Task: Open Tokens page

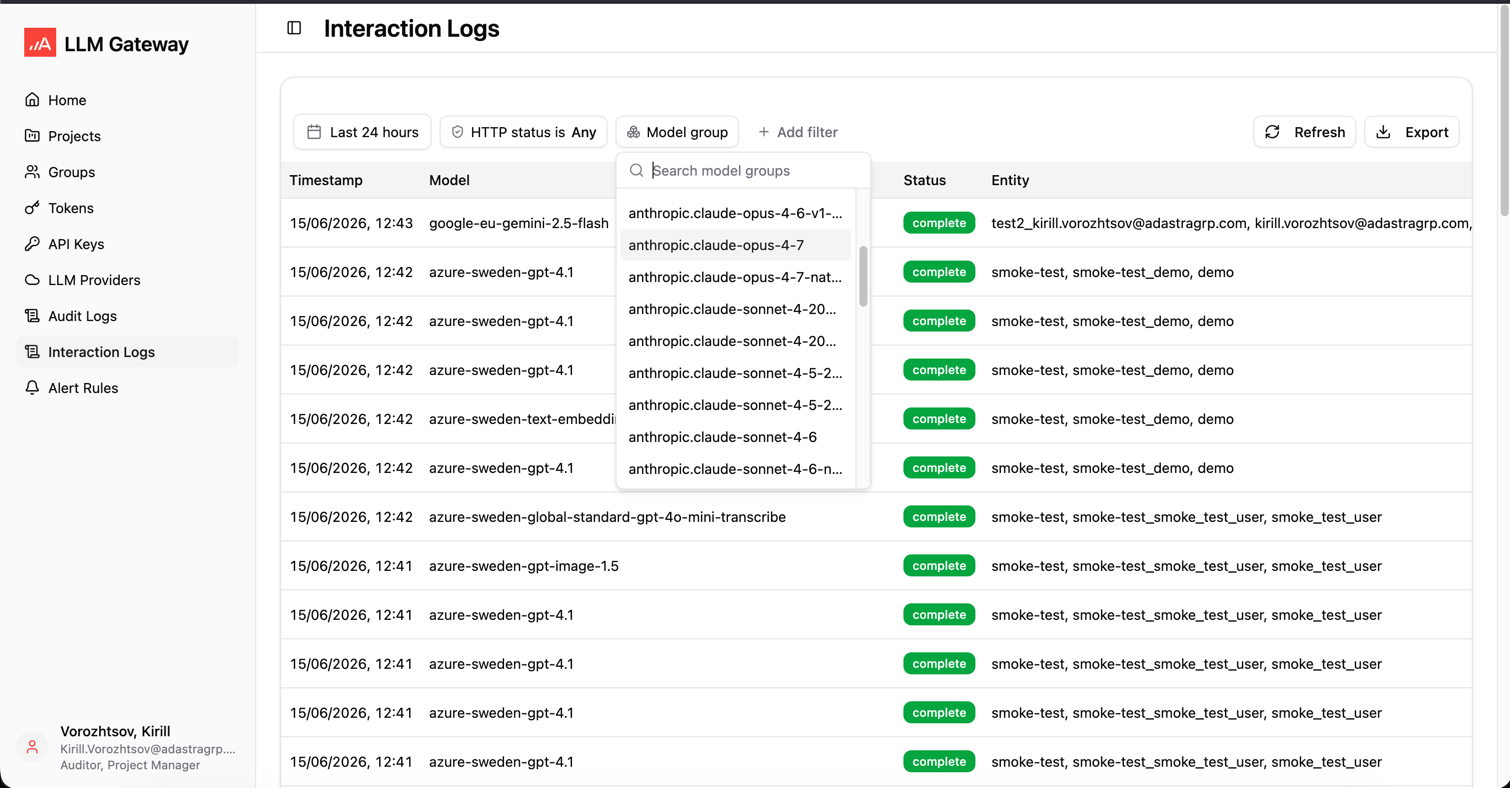Action: (x=71, y=208)
